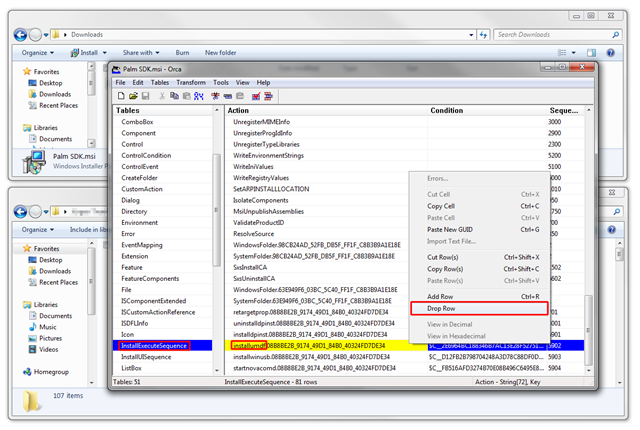This screenshot has height=430, width=640.
Task: Click the Save floppy icon in Orca toolbar
Action: (x=145, y=96)
